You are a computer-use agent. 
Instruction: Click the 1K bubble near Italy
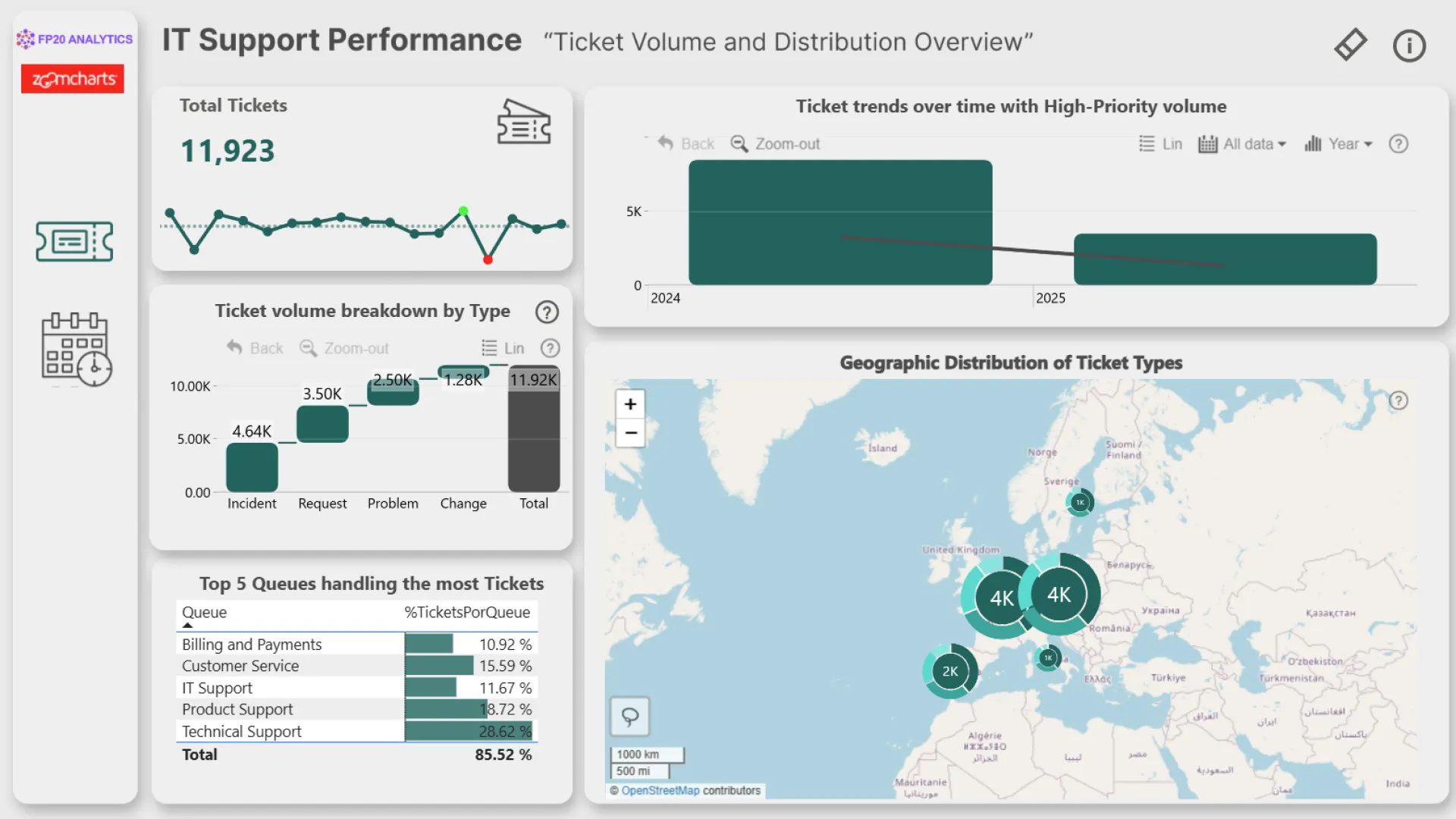click(x=1048, y=657)
